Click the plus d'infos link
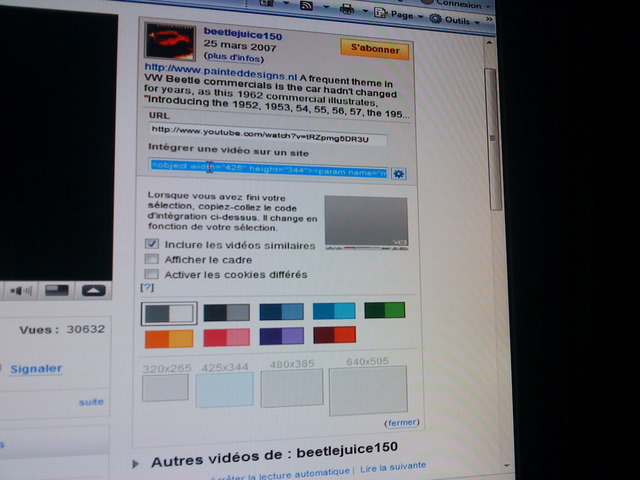The image size is (640, 480). tap(234, 58)
